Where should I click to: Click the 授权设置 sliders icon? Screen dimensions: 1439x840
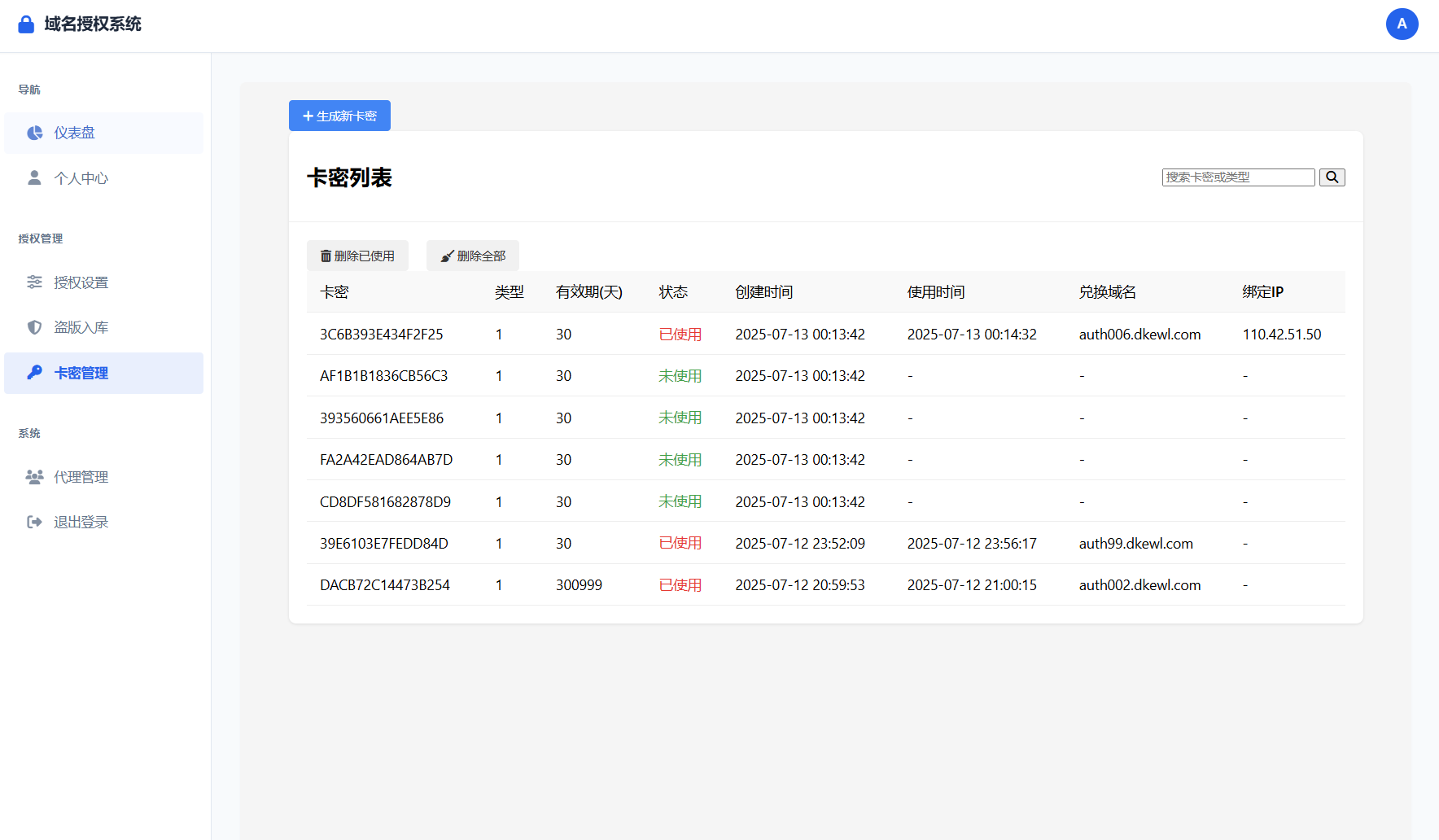click(34, 282)
